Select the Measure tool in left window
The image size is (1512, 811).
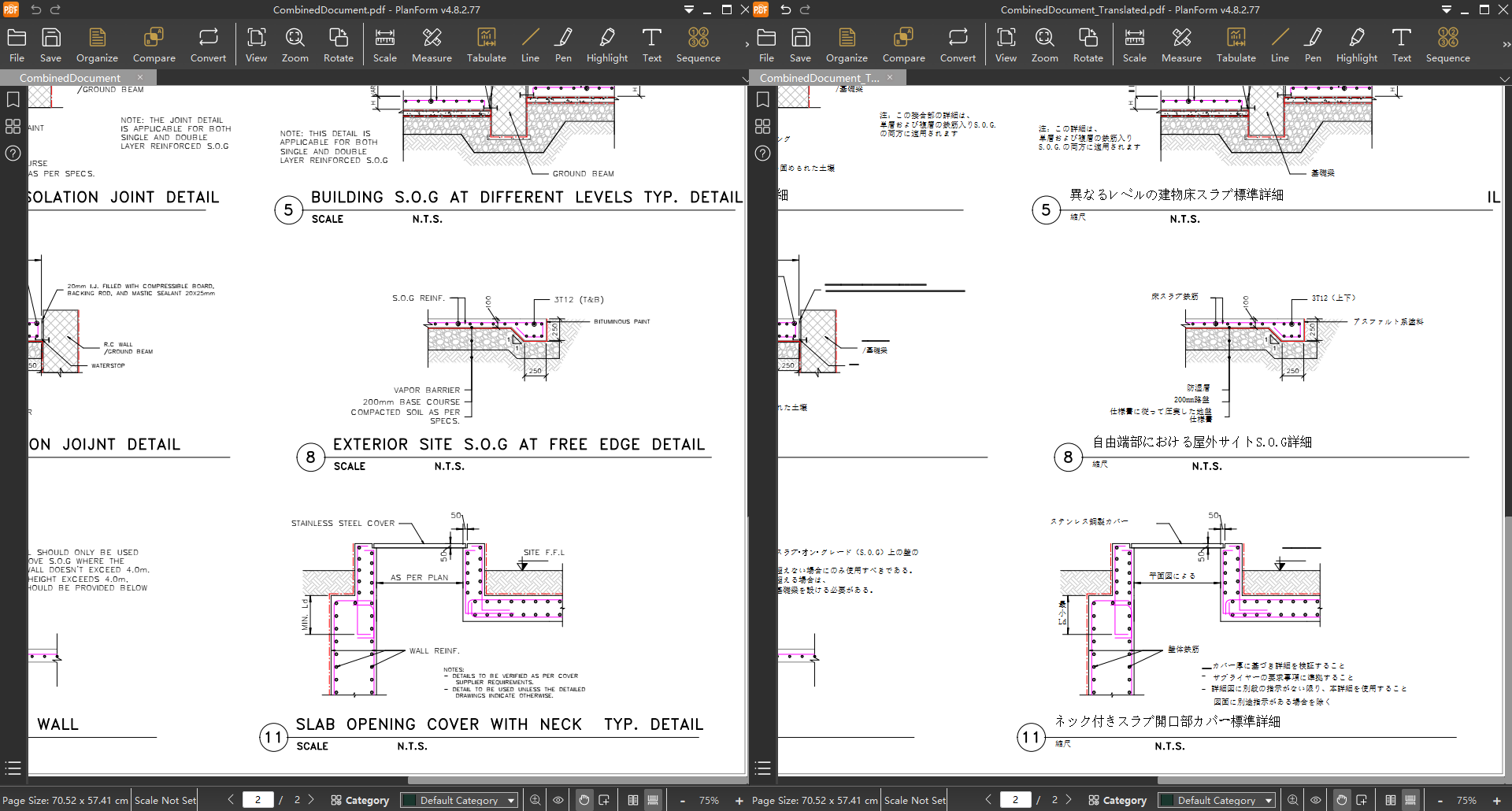coord(432,45)
